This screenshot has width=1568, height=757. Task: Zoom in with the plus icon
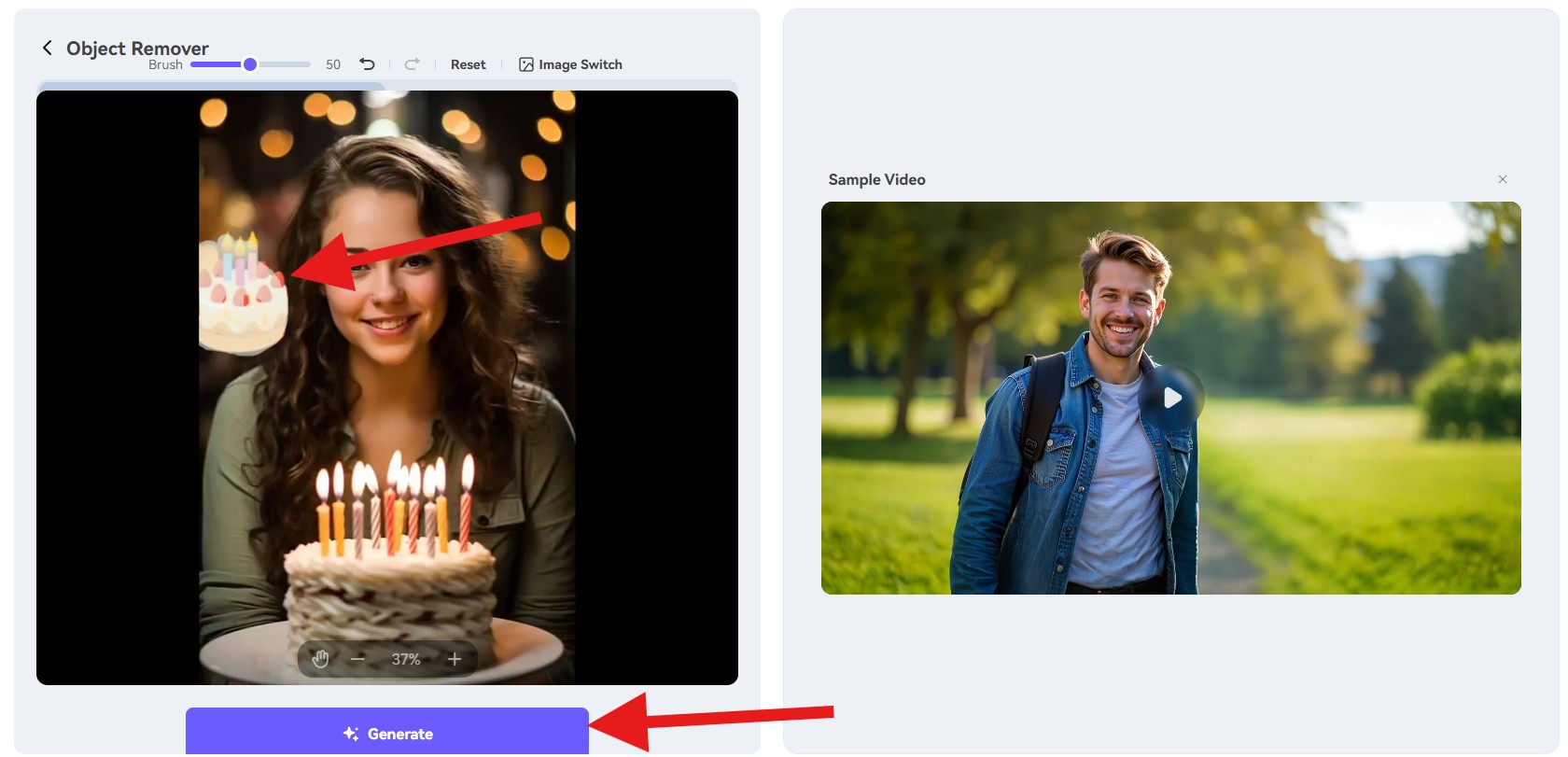click(455, 659)
